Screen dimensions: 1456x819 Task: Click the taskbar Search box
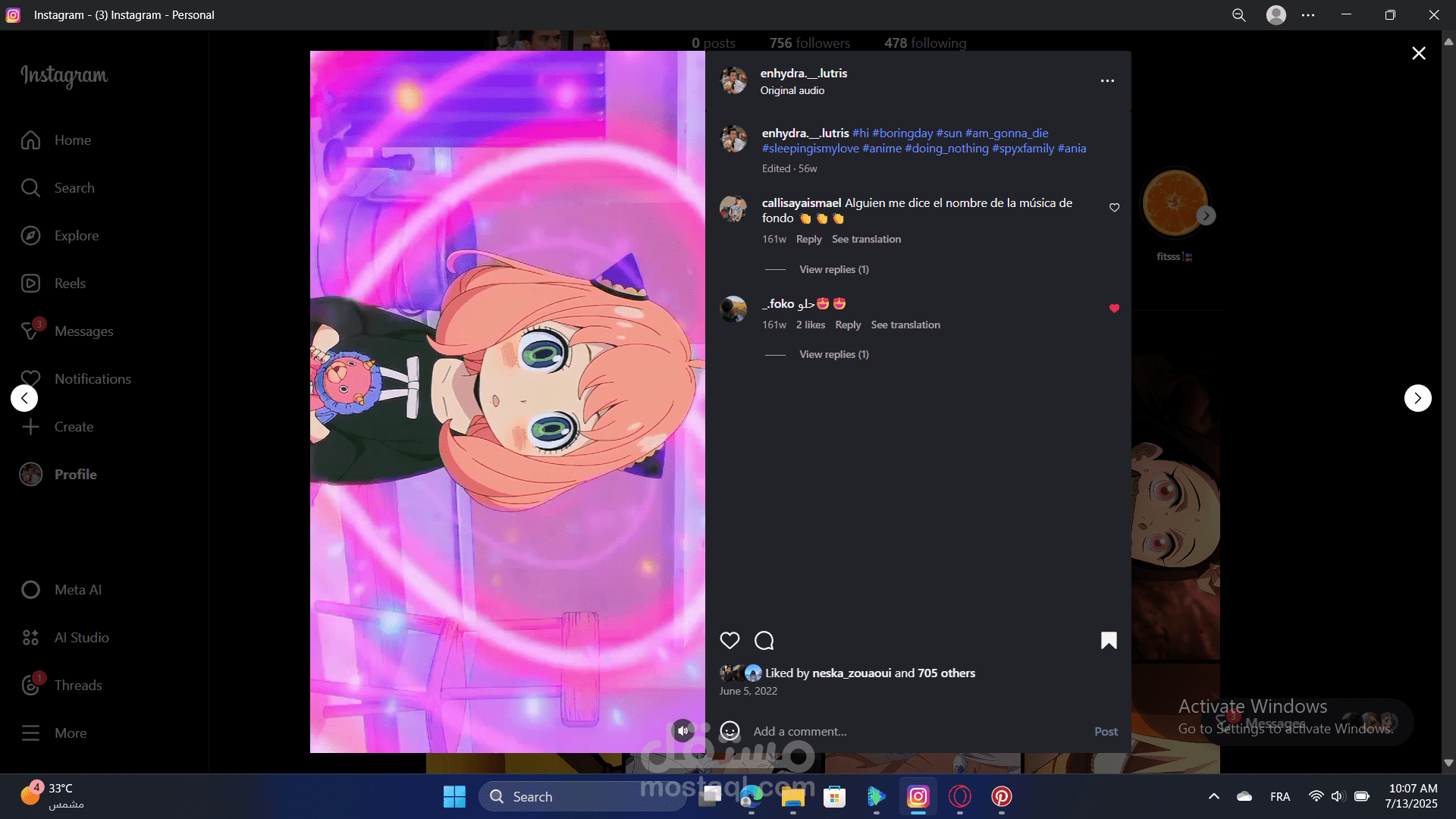[x=582, y=796]
